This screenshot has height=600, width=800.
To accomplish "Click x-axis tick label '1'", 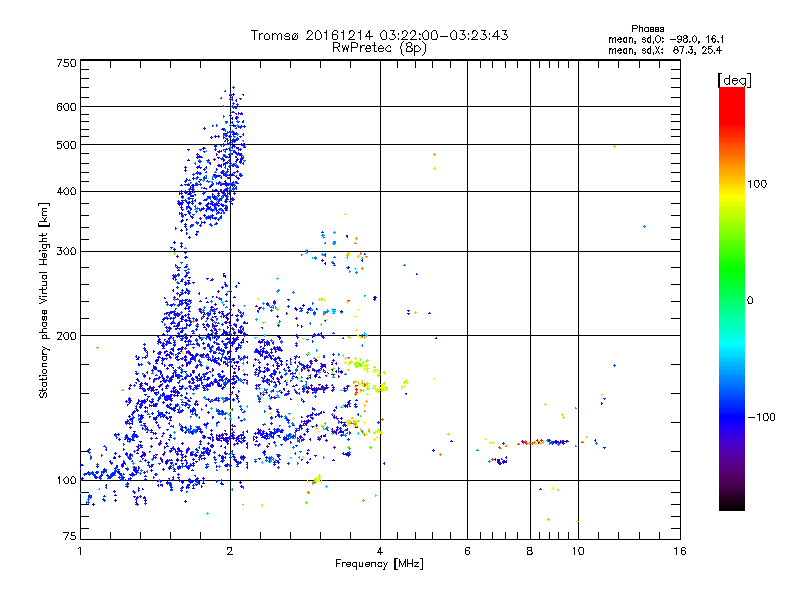I will 80,551.
